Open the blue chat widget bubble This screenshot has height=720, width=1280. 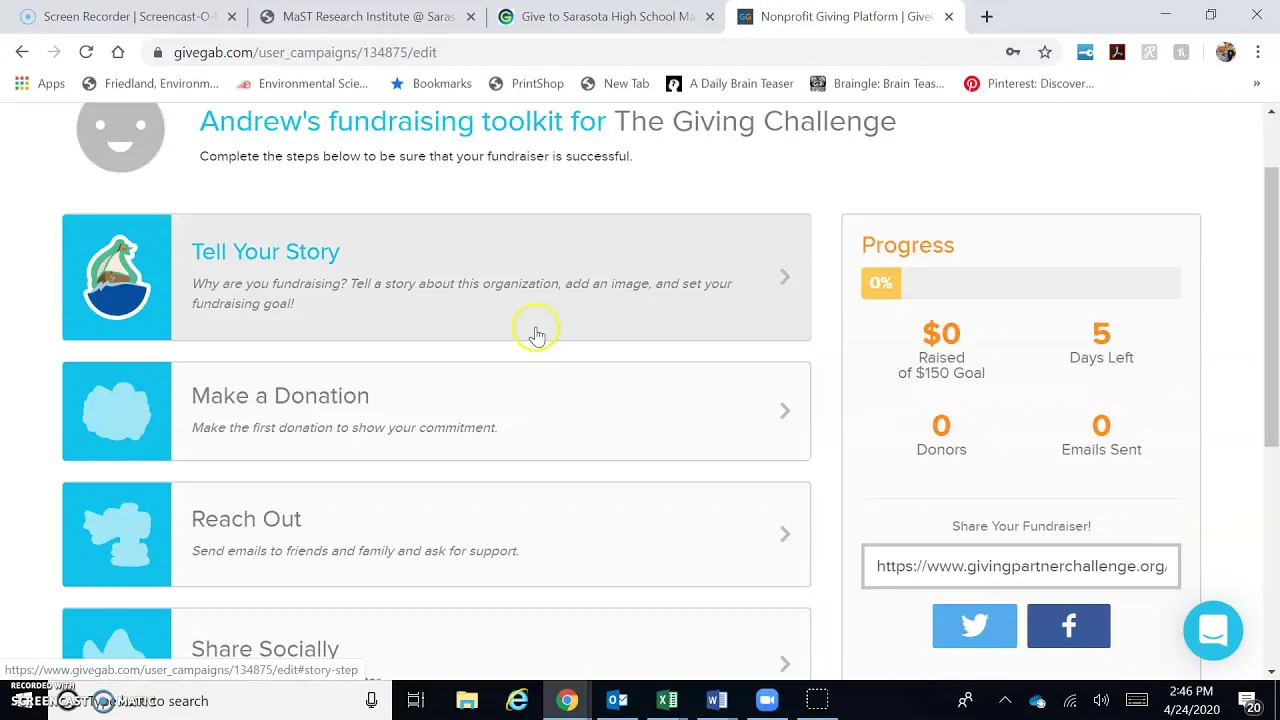(x=1213, y=630)
